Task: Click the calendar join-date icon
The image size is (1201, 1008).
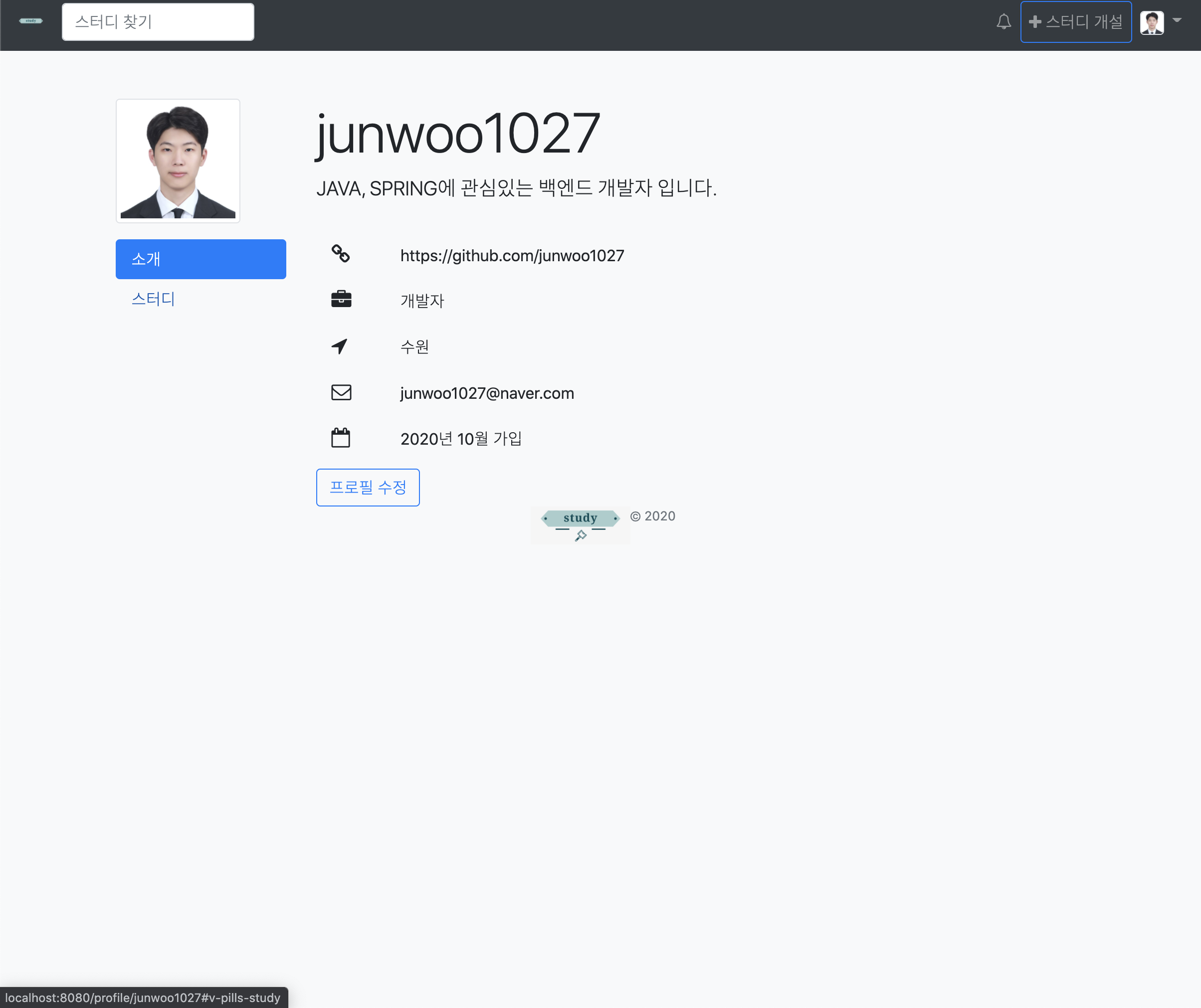Action: click(x=341, y=437)
